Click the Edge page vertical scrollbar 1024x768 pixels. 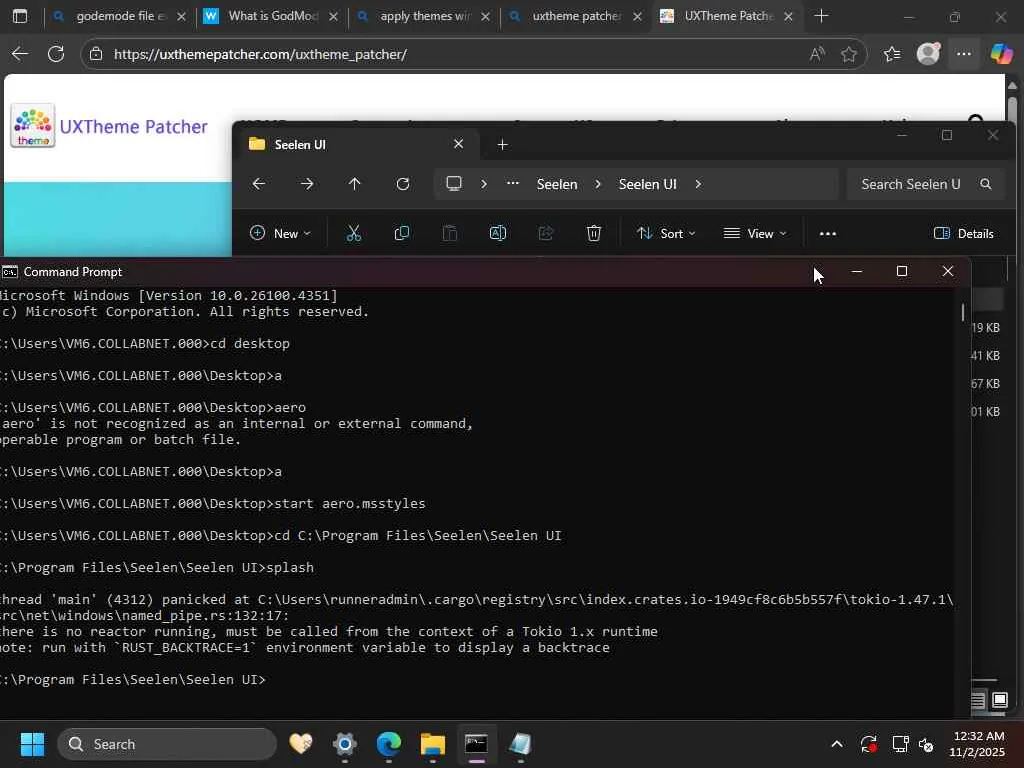1012,108
